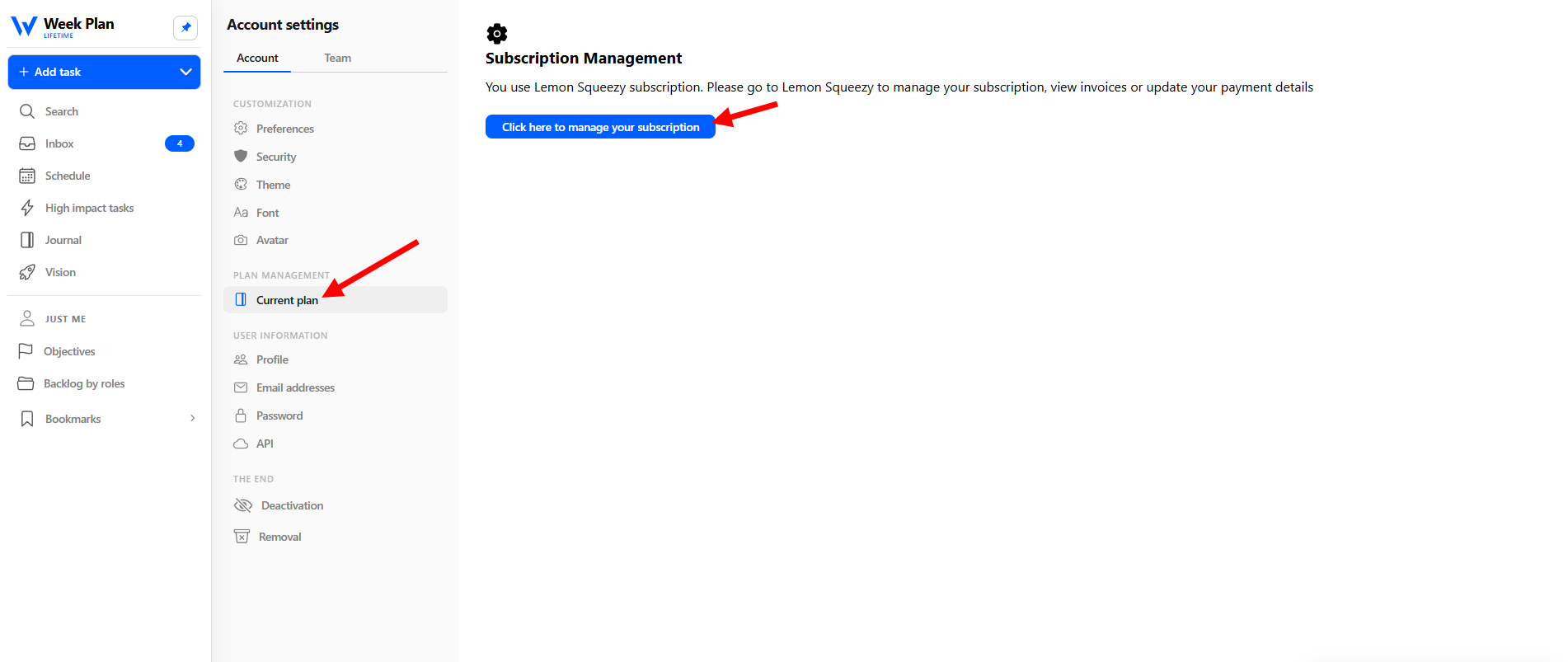The image size is (1568, 662).
Task: Open Theme settings
Action: point(273,185)
